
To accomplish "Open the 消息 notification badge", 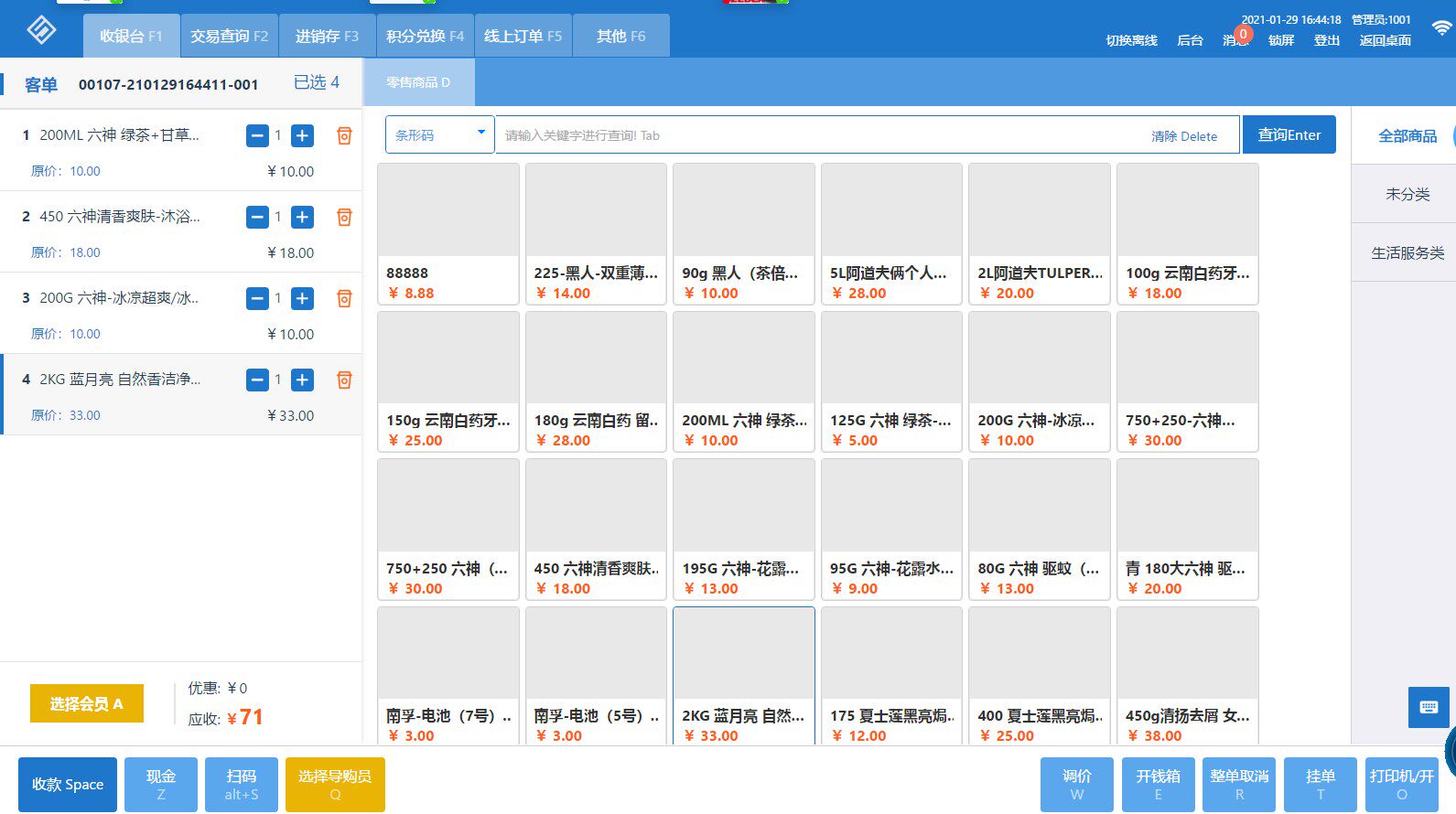I will tap(1243, 35).
